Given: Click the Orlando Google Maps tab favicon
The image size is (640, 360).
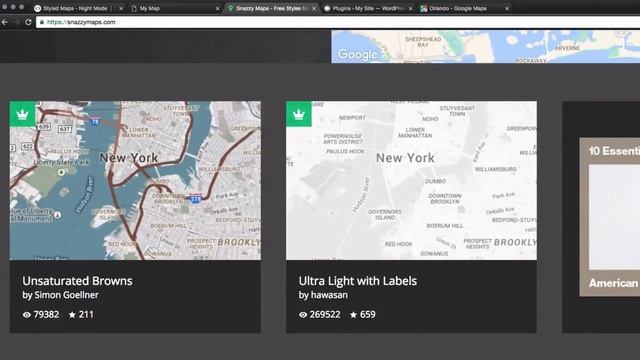Looking at the screenshot, I should [x=424, y=8].
